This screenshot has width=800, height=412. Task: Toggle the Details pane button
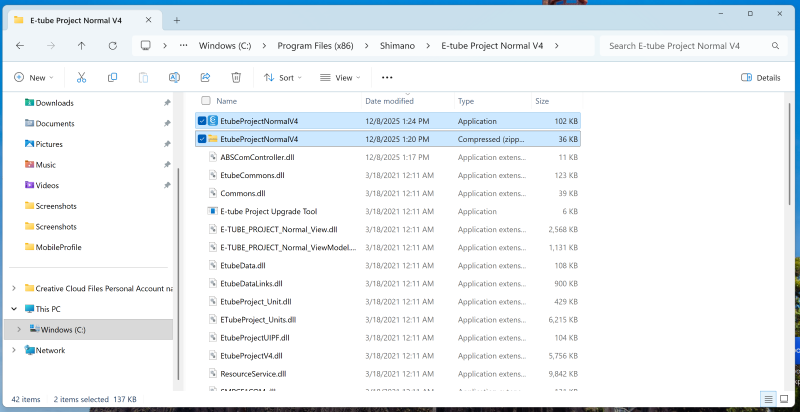click(x=761, y=78)
